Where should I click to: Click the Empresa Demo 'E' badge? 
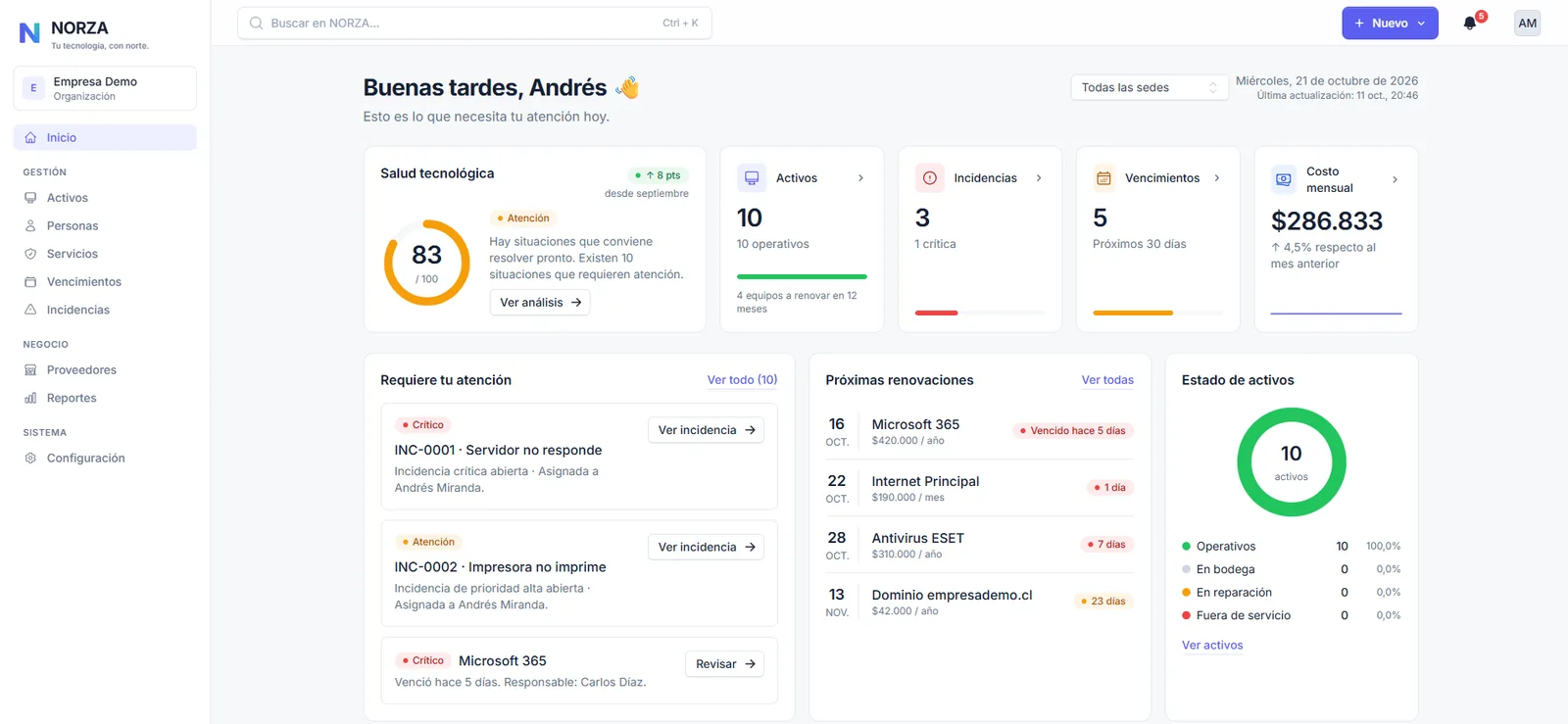(x=33, y=88)
